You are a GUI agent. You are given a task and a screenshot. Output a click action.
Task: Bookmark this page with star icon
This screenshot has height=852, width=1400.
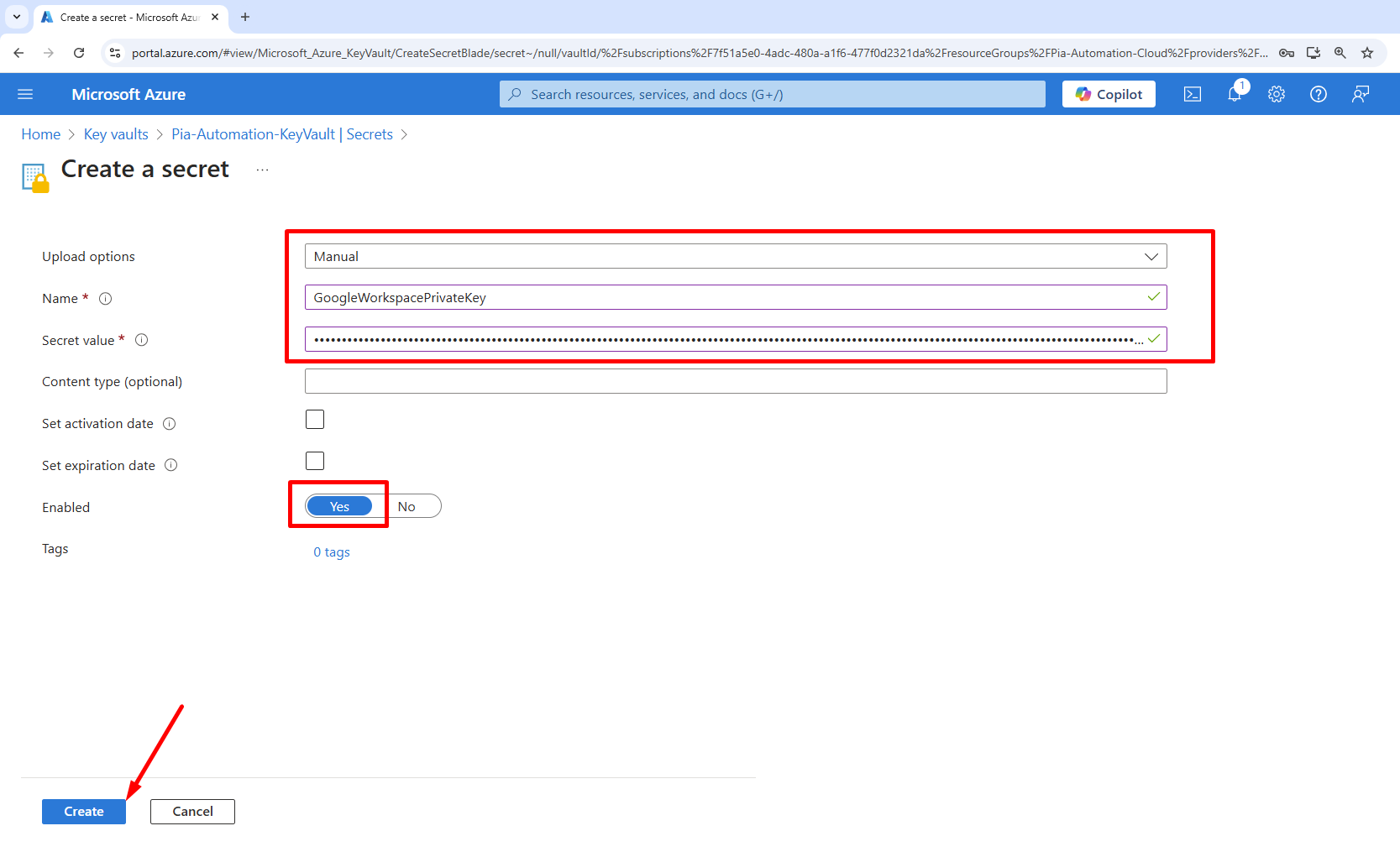1367,53
